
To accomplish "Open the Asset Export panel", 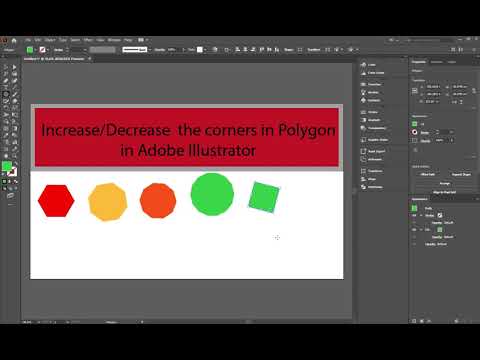I will tap(373, 151).
